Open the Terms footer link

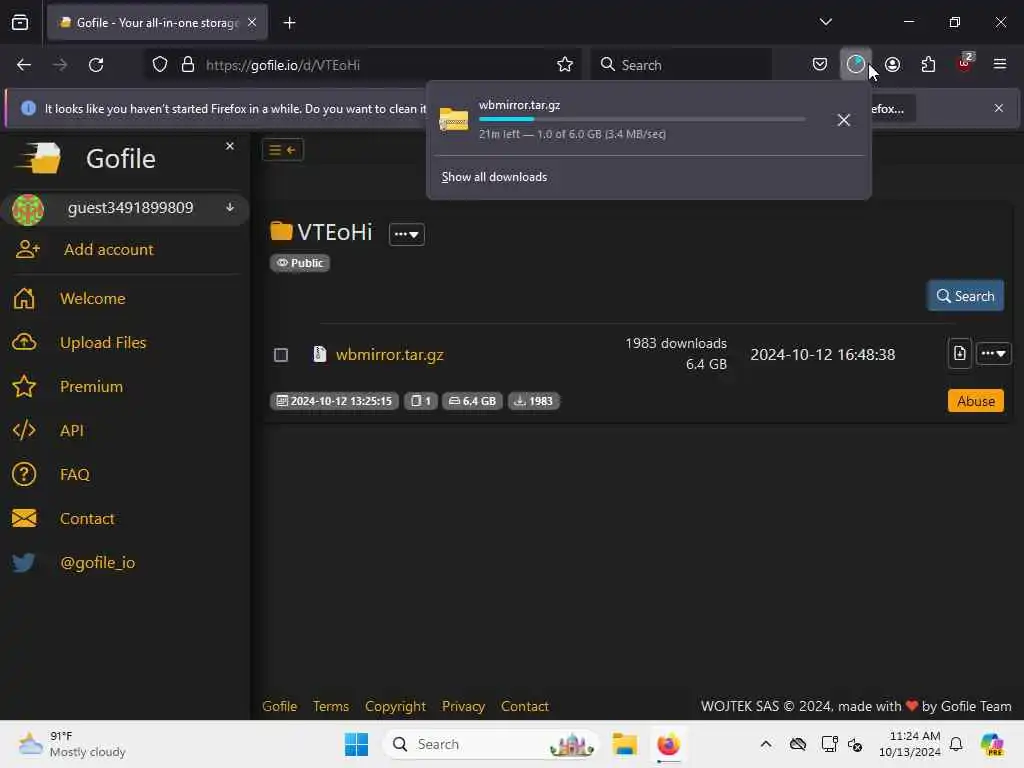(x=330, y=706)
